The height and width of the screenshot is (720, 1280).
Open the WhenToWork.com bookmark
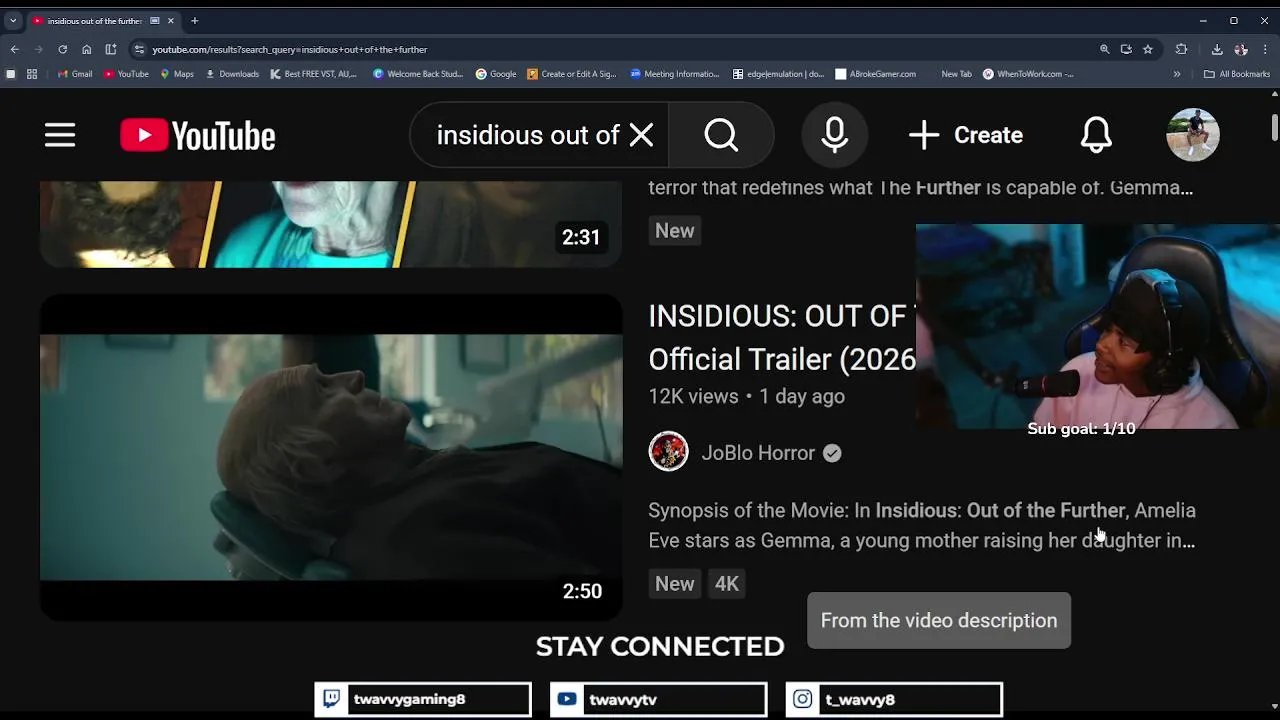1028,74
